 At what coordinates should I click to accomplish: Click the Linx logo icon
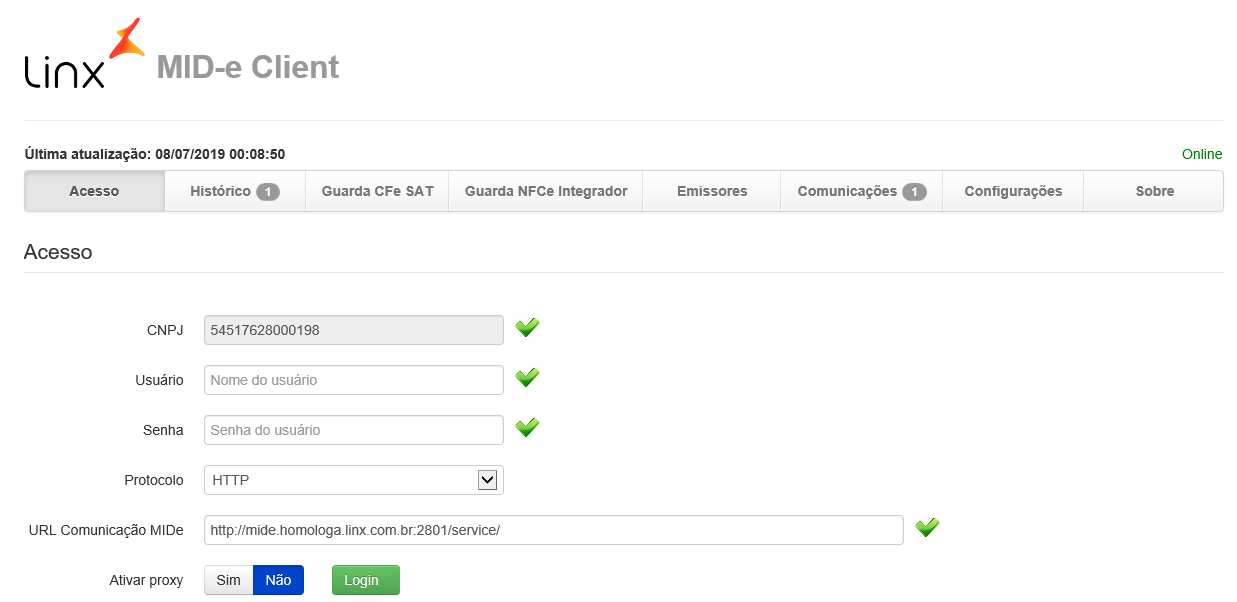[84, 54]
